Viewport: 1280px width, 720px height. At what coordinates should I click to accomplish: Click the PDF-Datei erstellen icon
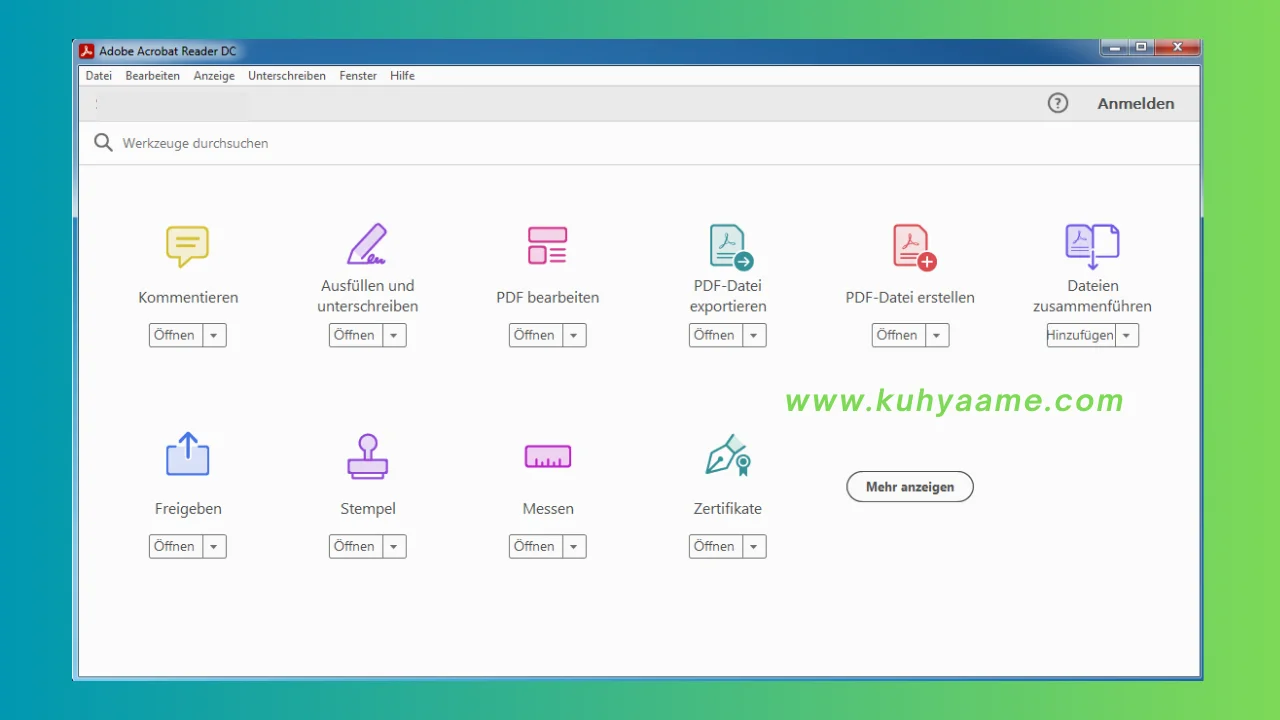pos(914,247)
